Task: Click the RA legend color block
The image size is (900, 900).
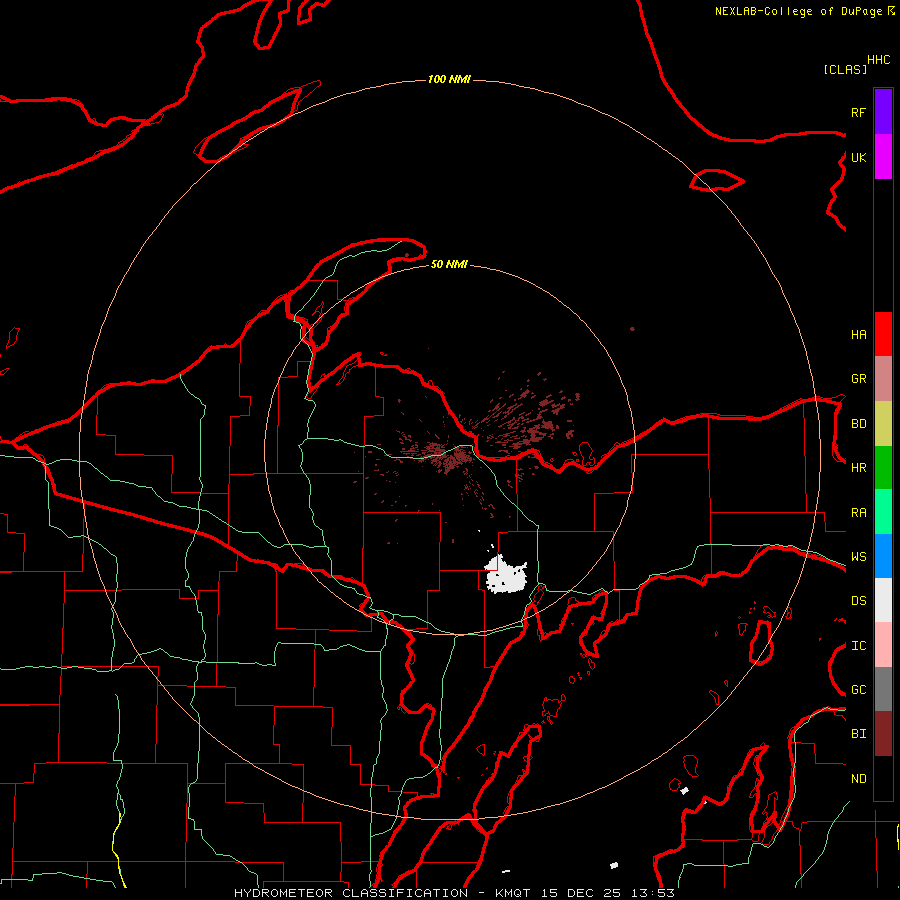Action: tap(883, 512)
